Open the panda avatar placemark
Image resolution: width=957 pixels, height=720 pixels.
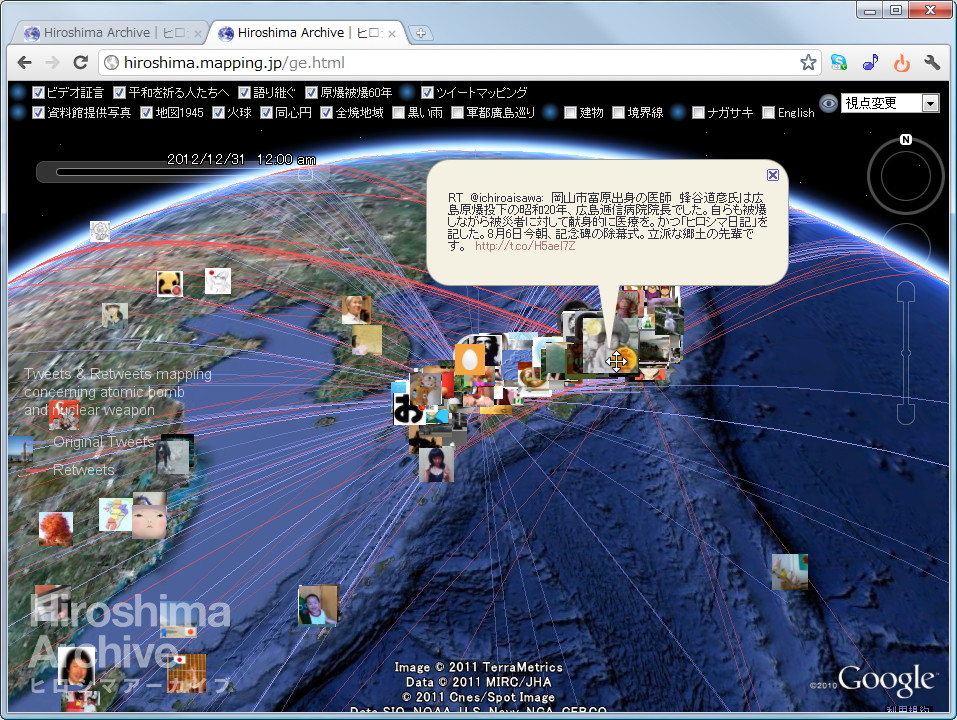point(170,284)
